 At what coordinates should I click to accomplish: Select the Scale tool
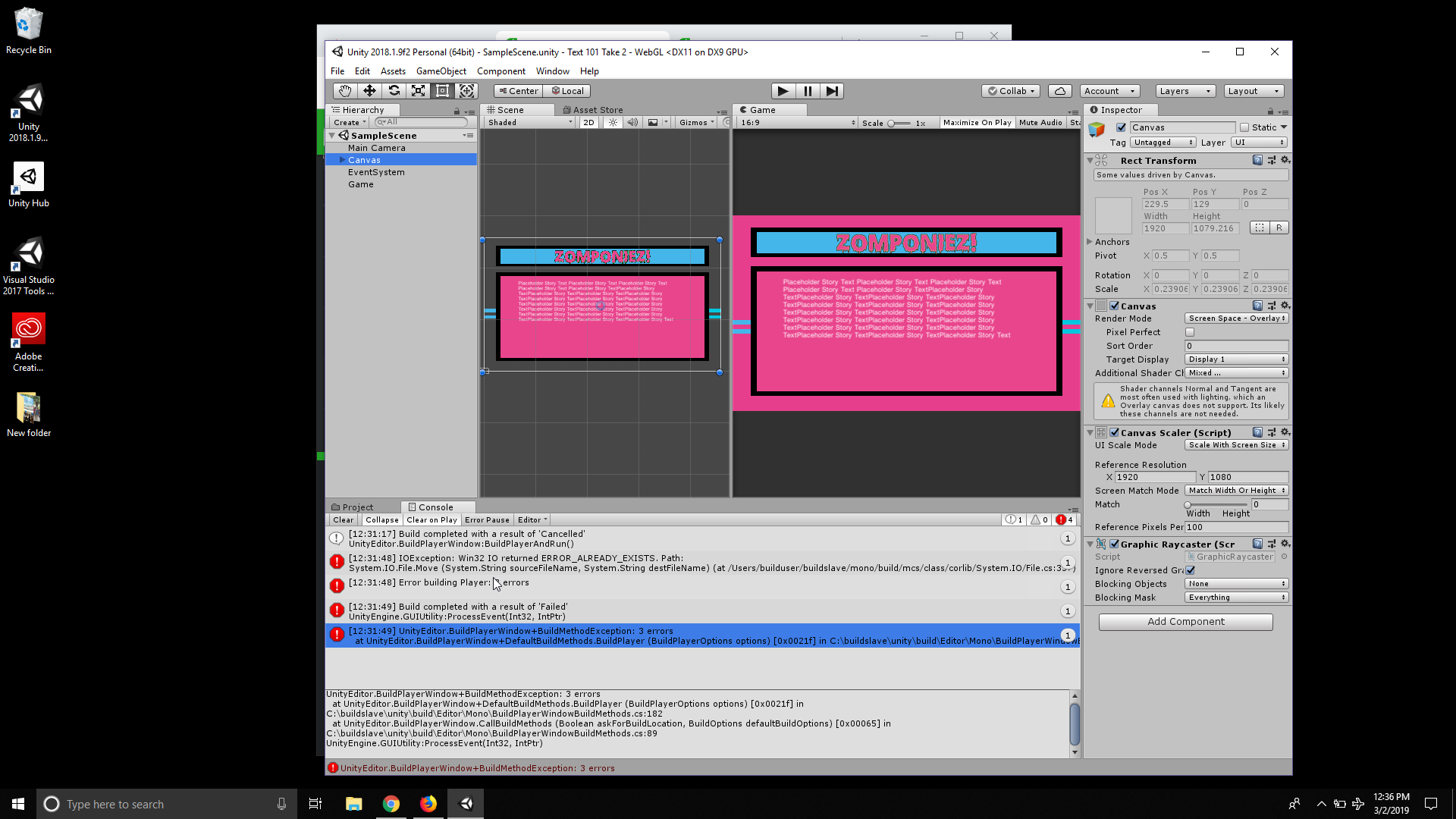(419, 90)
